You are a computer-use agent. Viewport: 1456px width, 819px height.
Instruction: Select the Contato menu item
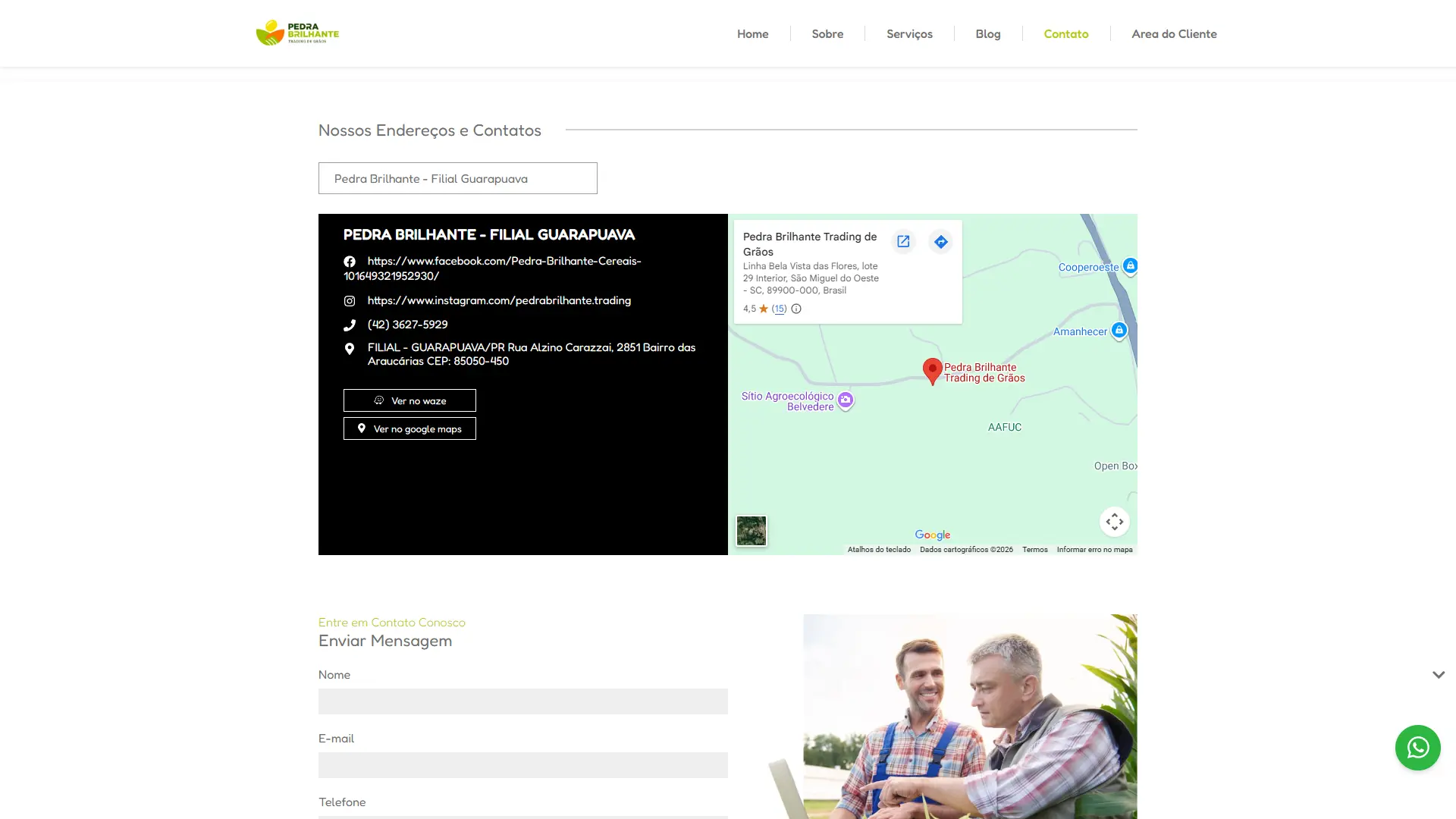[1065, 33]
